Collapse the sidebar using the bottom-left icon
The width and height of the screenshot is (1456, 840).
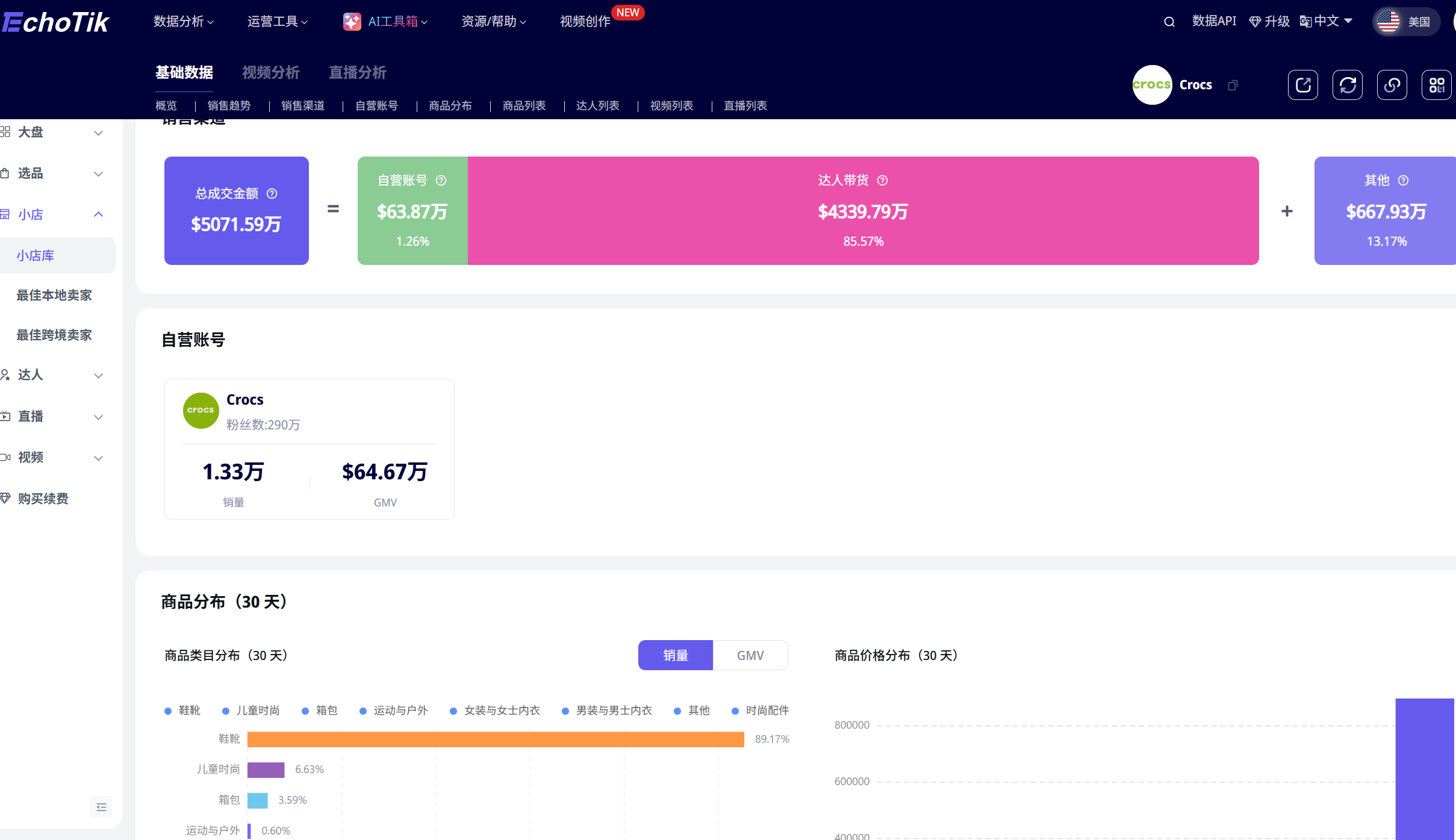(101, 806)
